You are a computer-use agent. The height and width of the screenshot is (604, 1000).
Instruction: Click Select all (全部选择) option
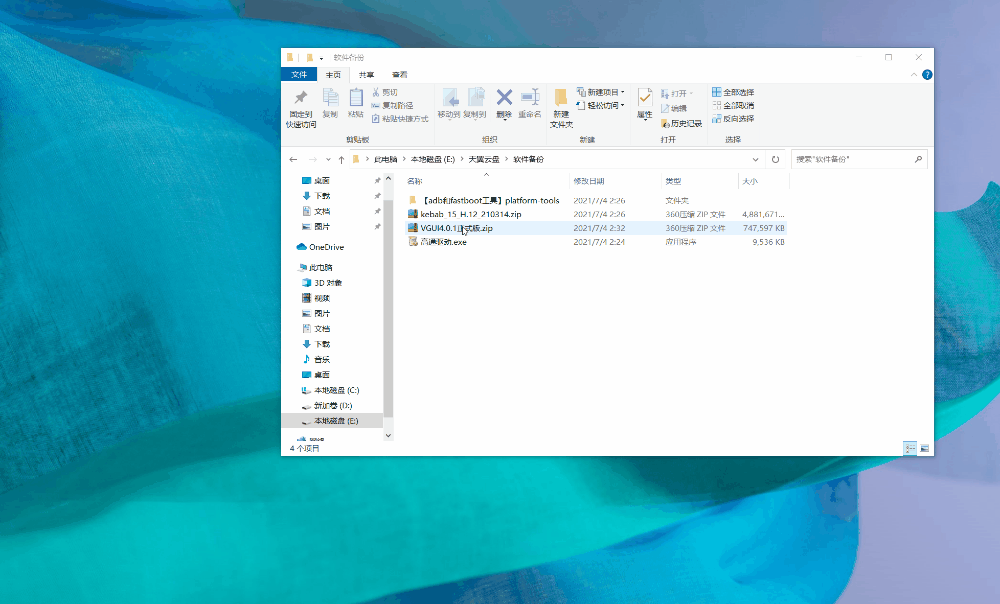pos(733,92)
